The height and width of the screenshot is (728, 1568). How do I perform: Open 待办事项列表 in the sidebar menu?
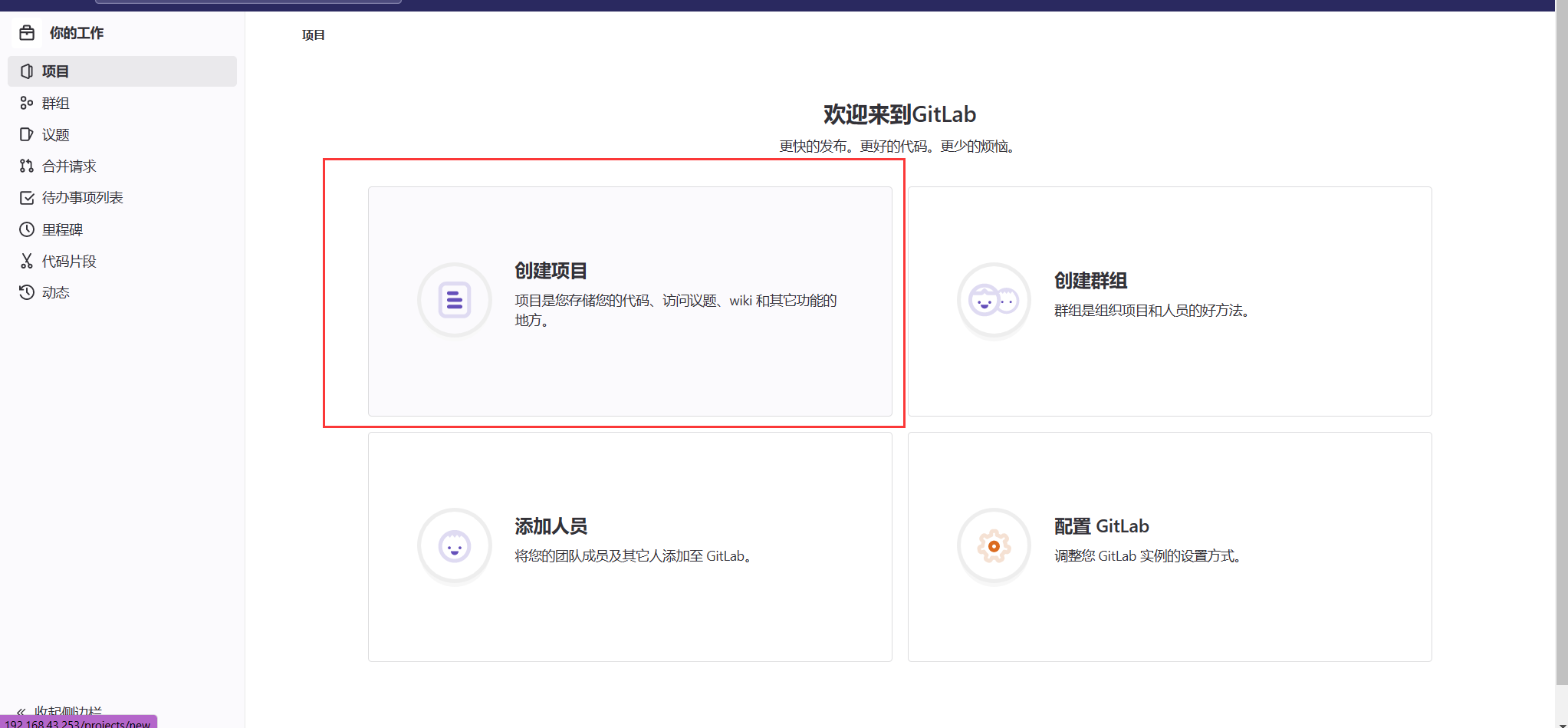[122, 198]
